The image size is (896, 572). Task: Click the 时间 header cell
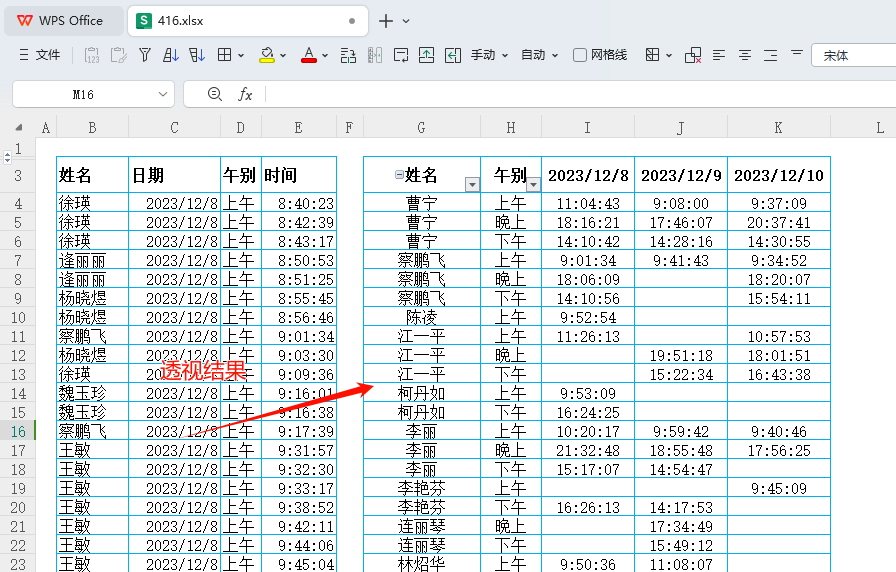coord(299,175)
